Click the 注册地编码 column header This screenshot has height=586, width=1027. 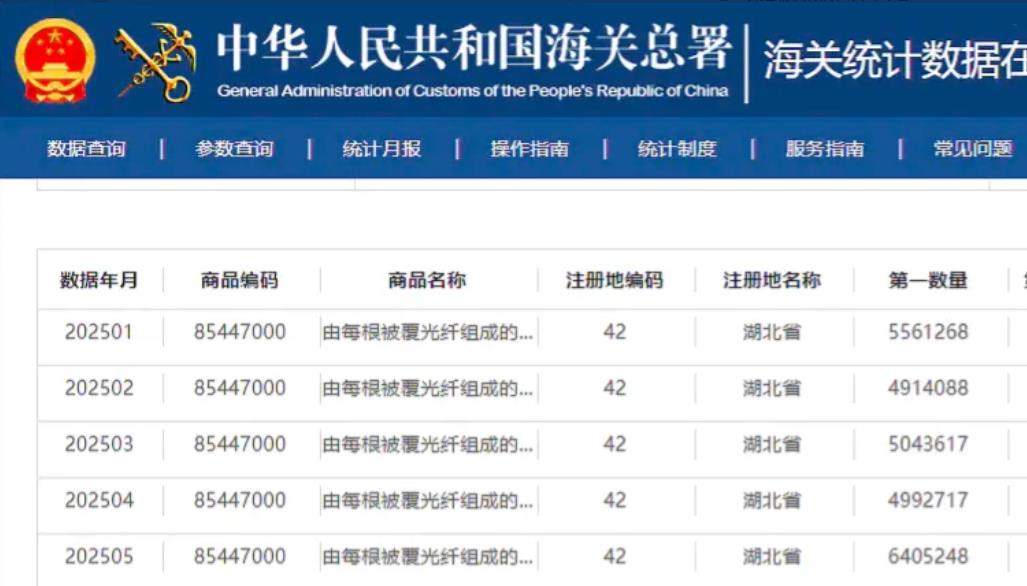614,280
